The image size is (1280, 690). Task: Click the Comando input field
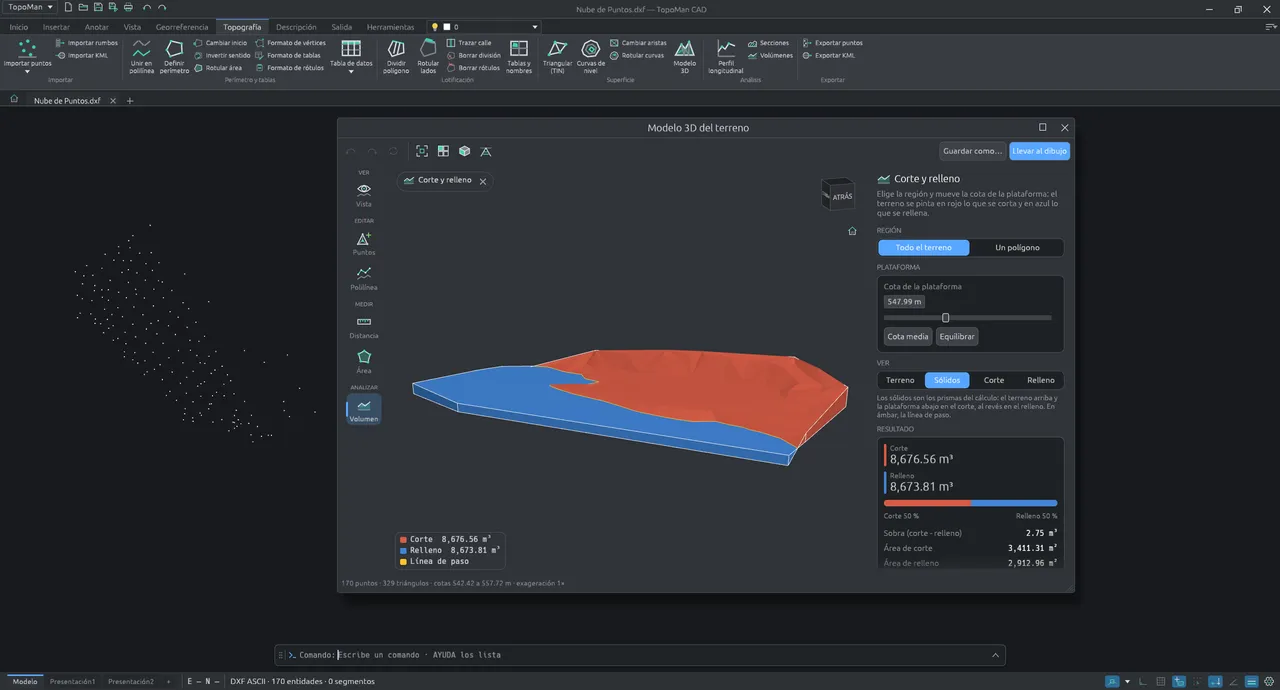[660, 655]
